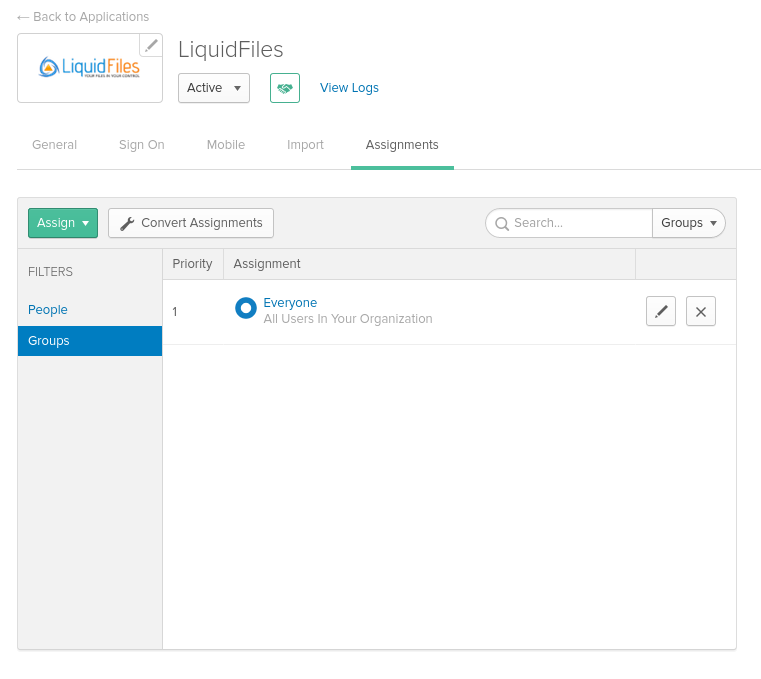
Task: Click the LiquidFiles application title
Action: pos(231,50)
